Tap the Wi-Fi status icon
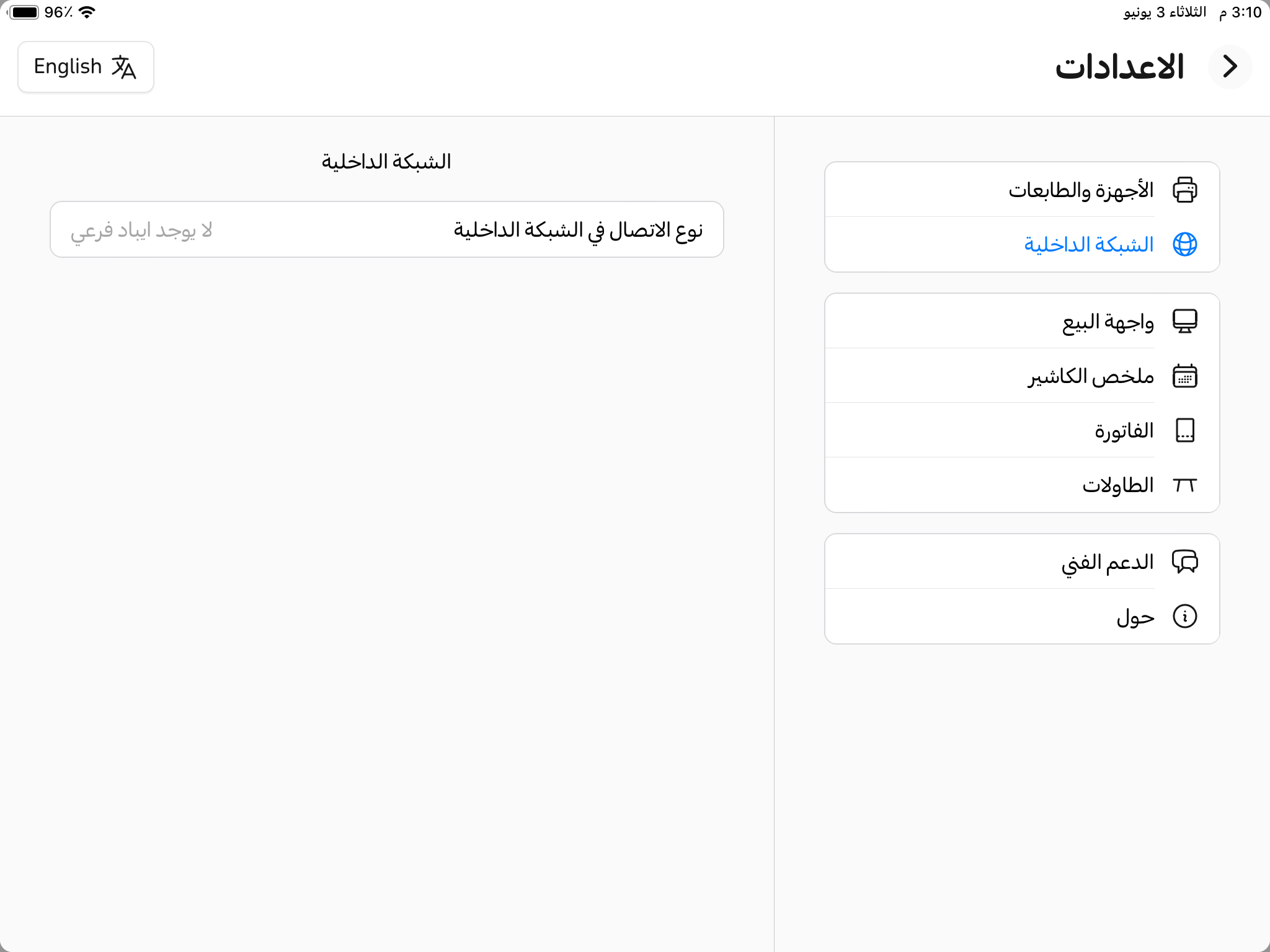 click(x=87, y=12)
